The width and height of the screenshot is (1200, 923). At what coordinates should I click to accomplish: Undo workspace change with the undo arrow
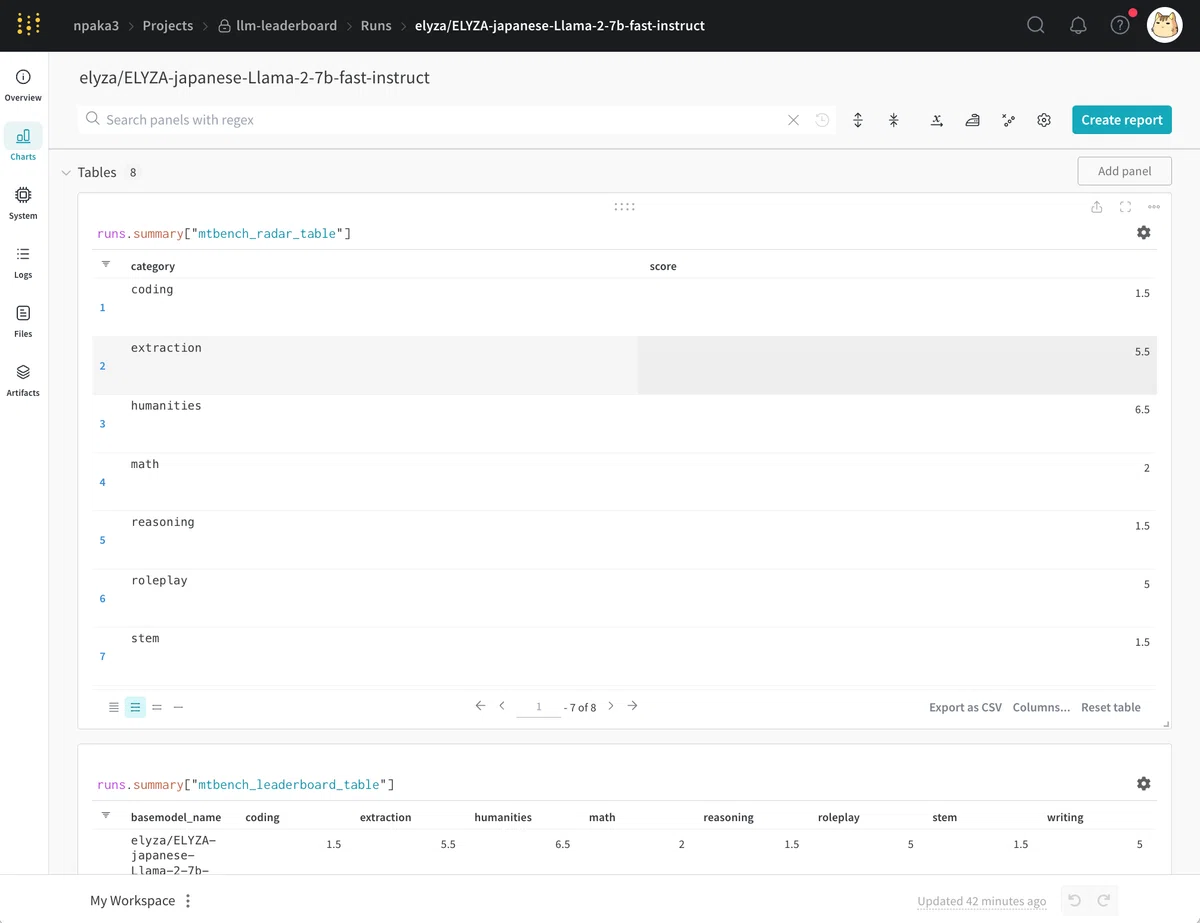pos(1074,901)
